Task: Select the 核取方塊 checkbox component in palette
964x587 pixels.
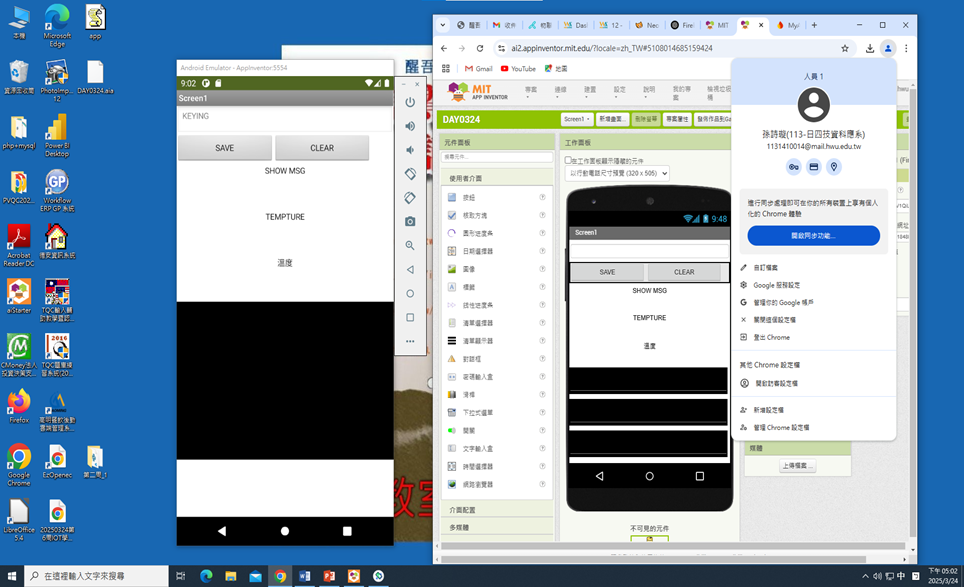Action: (x=475, y=215)
